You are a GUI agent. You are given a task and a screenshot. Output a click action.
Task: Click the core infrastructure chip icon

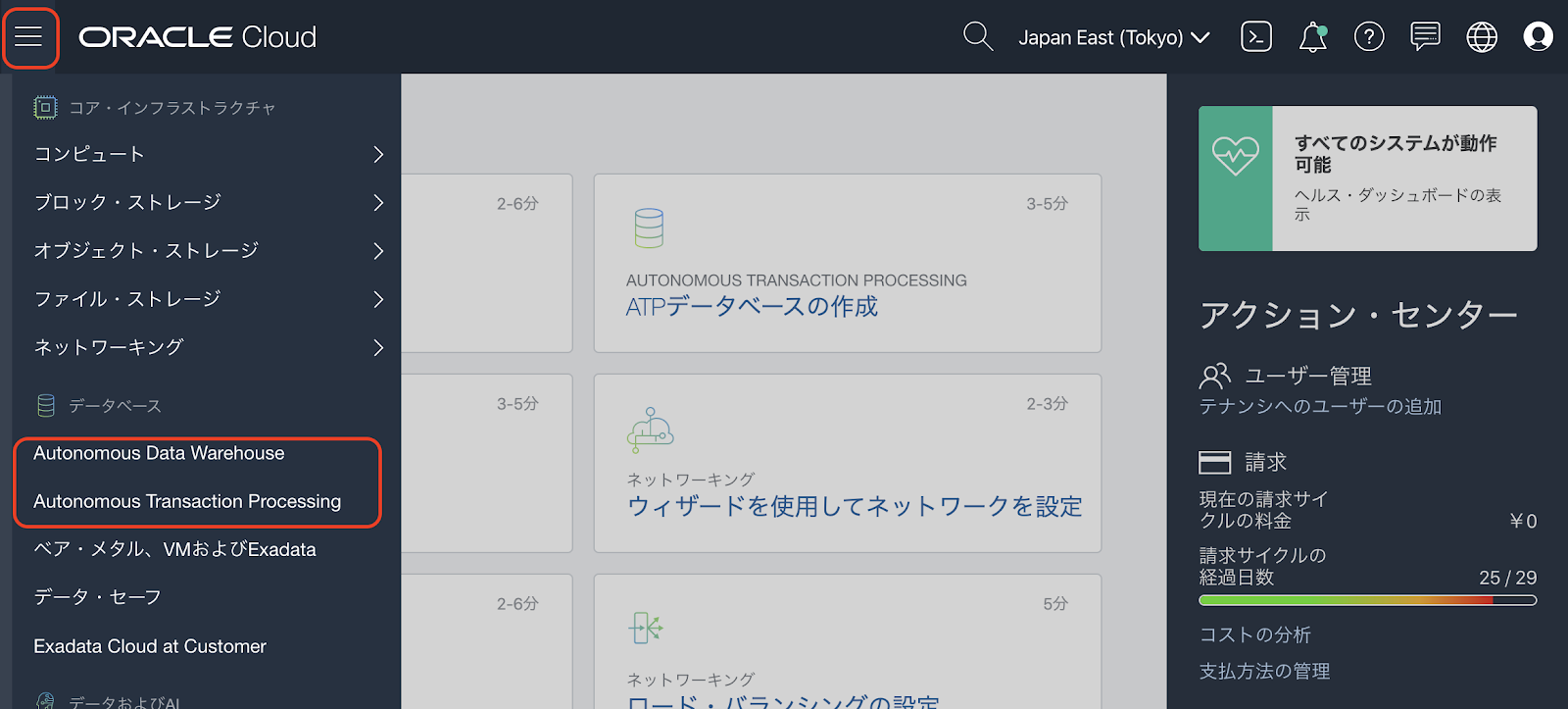click(45, 107)
